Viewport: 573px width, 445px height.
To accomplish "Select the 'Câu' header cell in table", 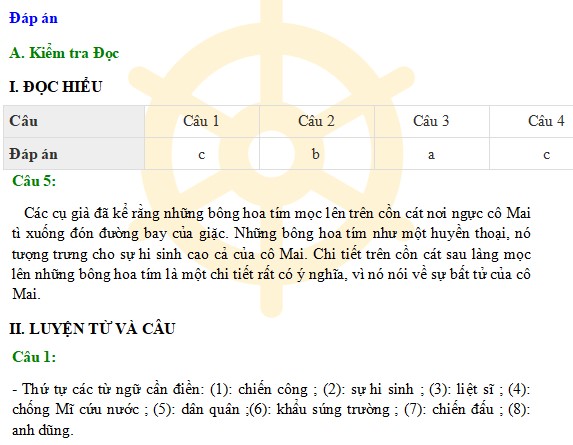I will tap(74, 121).
